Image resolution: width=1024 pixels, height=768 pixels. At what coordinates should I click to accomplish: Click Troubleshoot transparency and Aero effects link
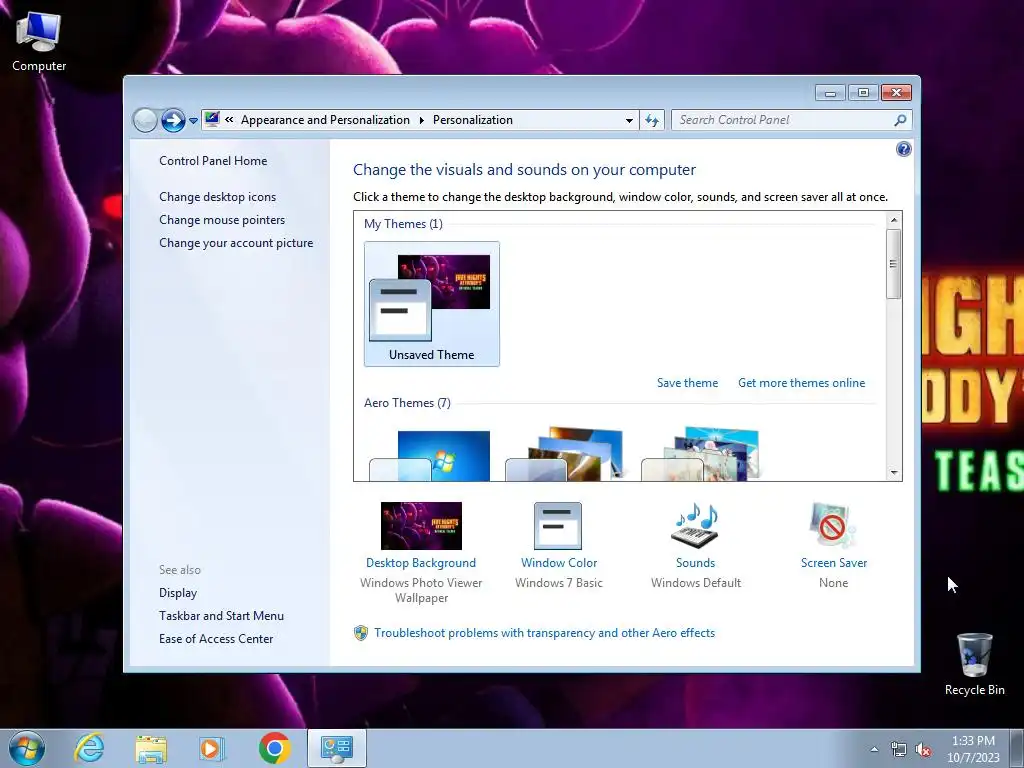pyautogui.click(x=545, y=633)
